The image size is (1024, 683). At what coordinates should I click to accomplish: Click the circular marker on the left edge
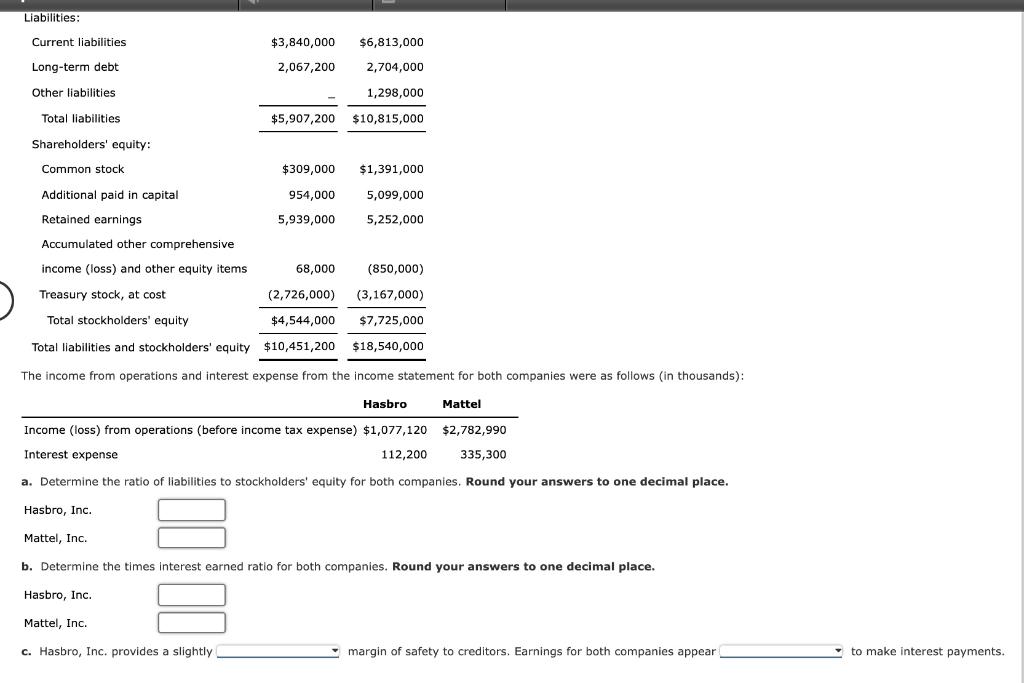click(x=2, y=300)
